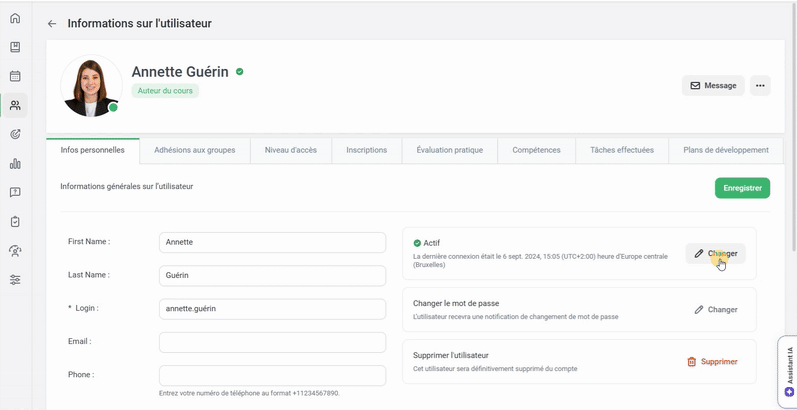
Task: Open Plans de développement tab
Action: pos(726,150)
